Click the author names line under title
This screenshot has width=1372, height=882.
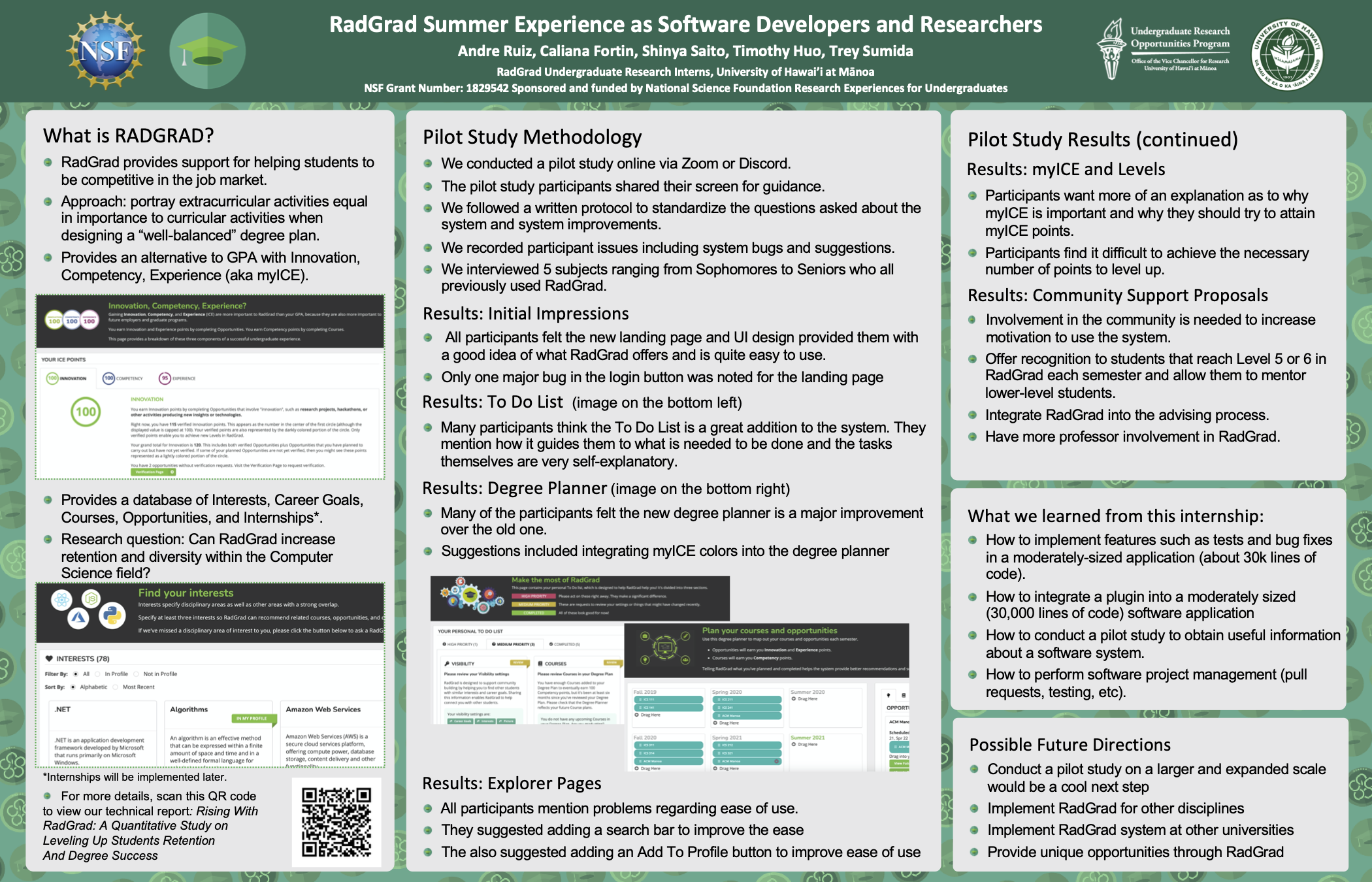point(685,51)
